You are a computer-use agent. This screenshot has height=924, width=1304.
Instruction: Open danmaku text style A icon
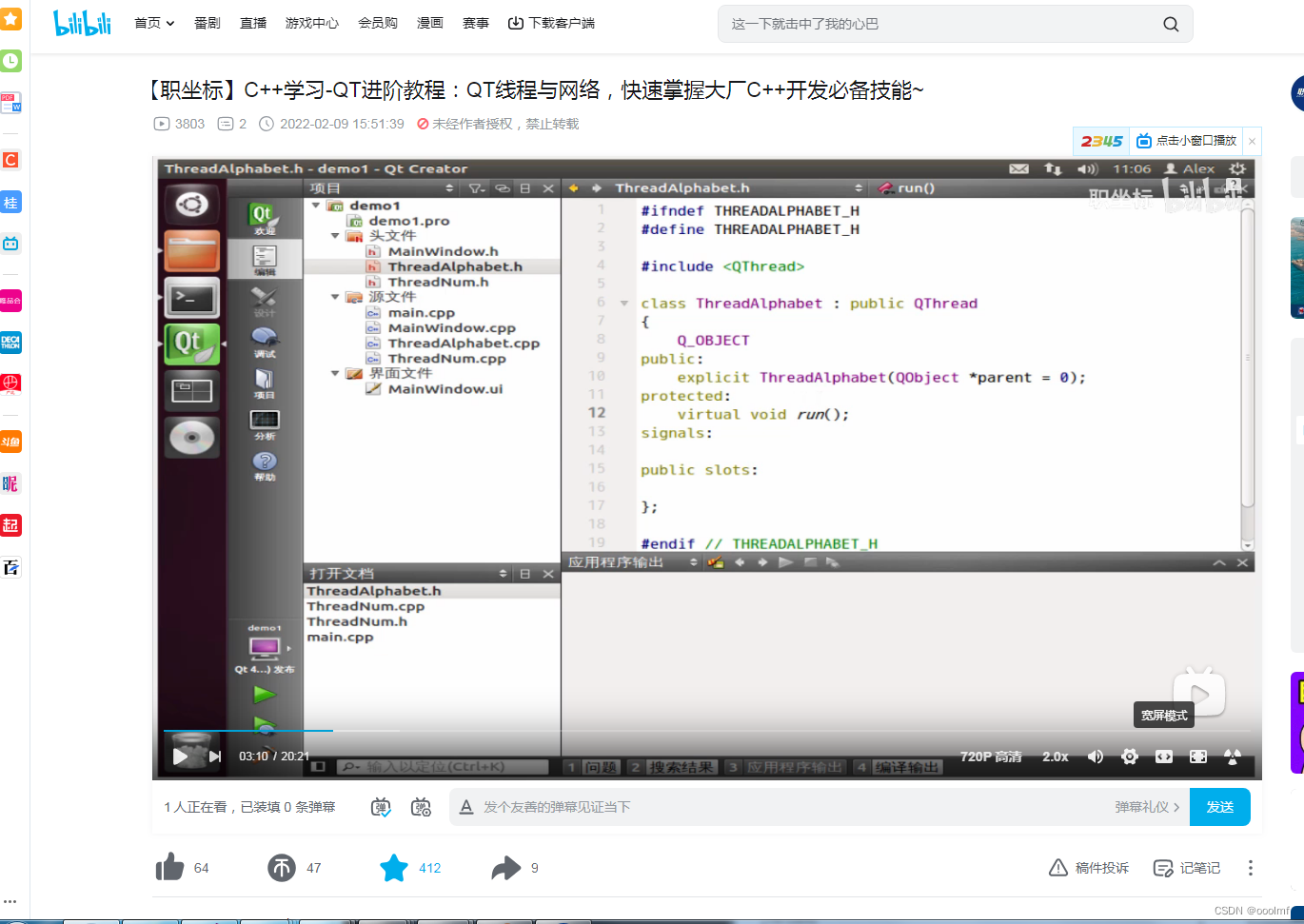point(466,807)
